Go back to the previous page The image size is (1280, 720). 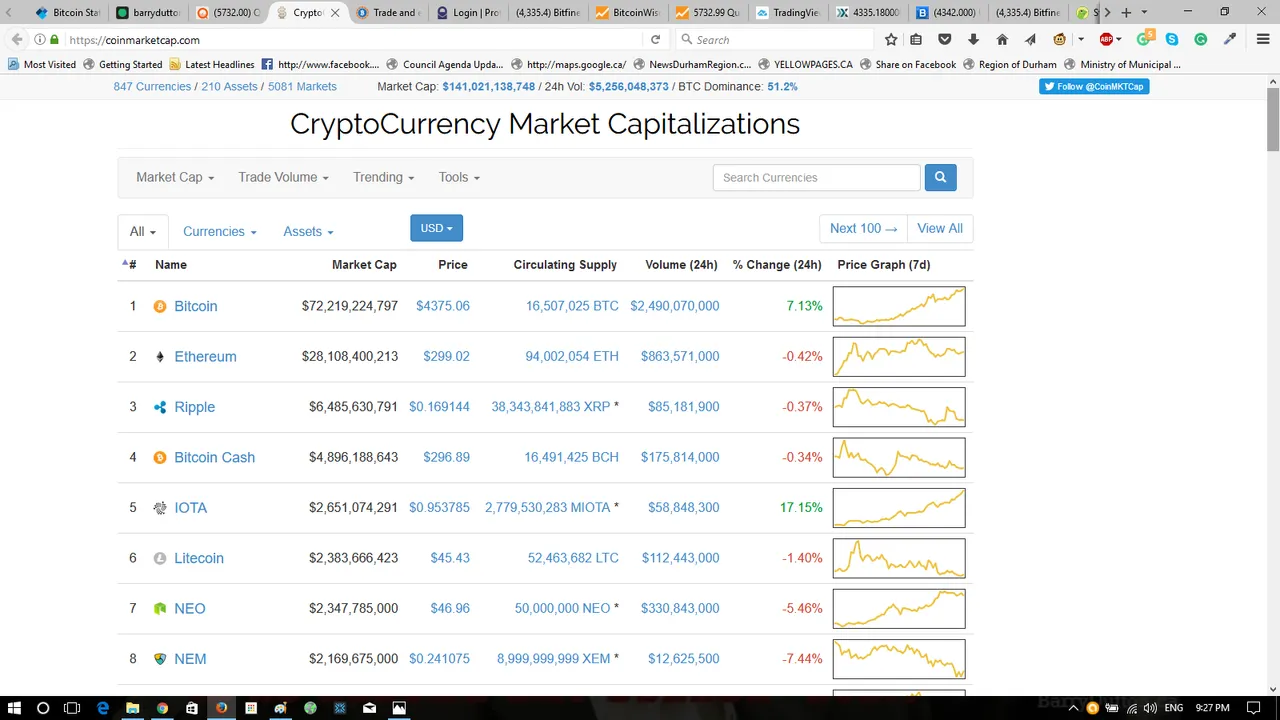coord(17,40)
